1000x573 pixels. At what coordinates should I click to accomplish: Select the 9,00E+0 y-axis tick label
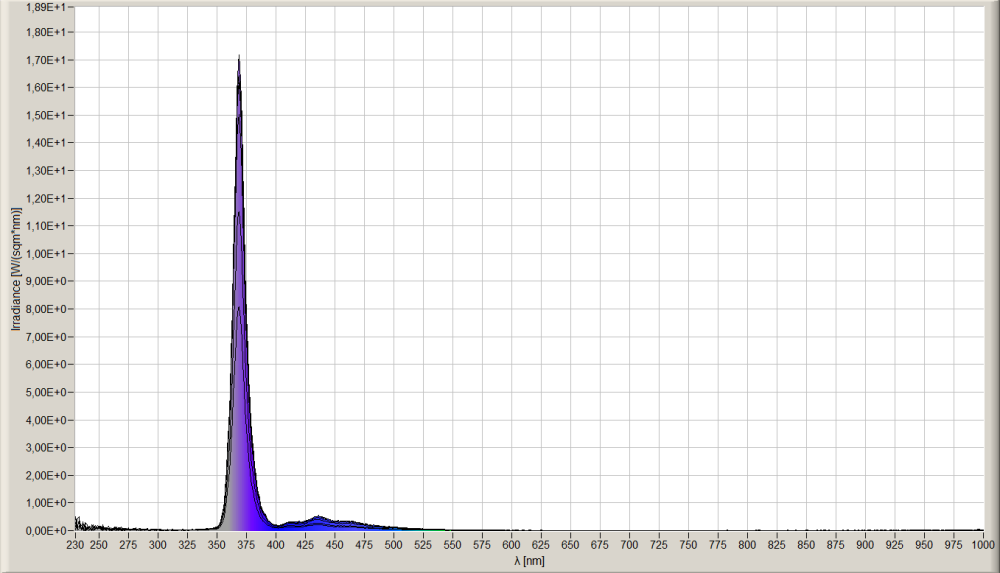[x=46, y=281]
